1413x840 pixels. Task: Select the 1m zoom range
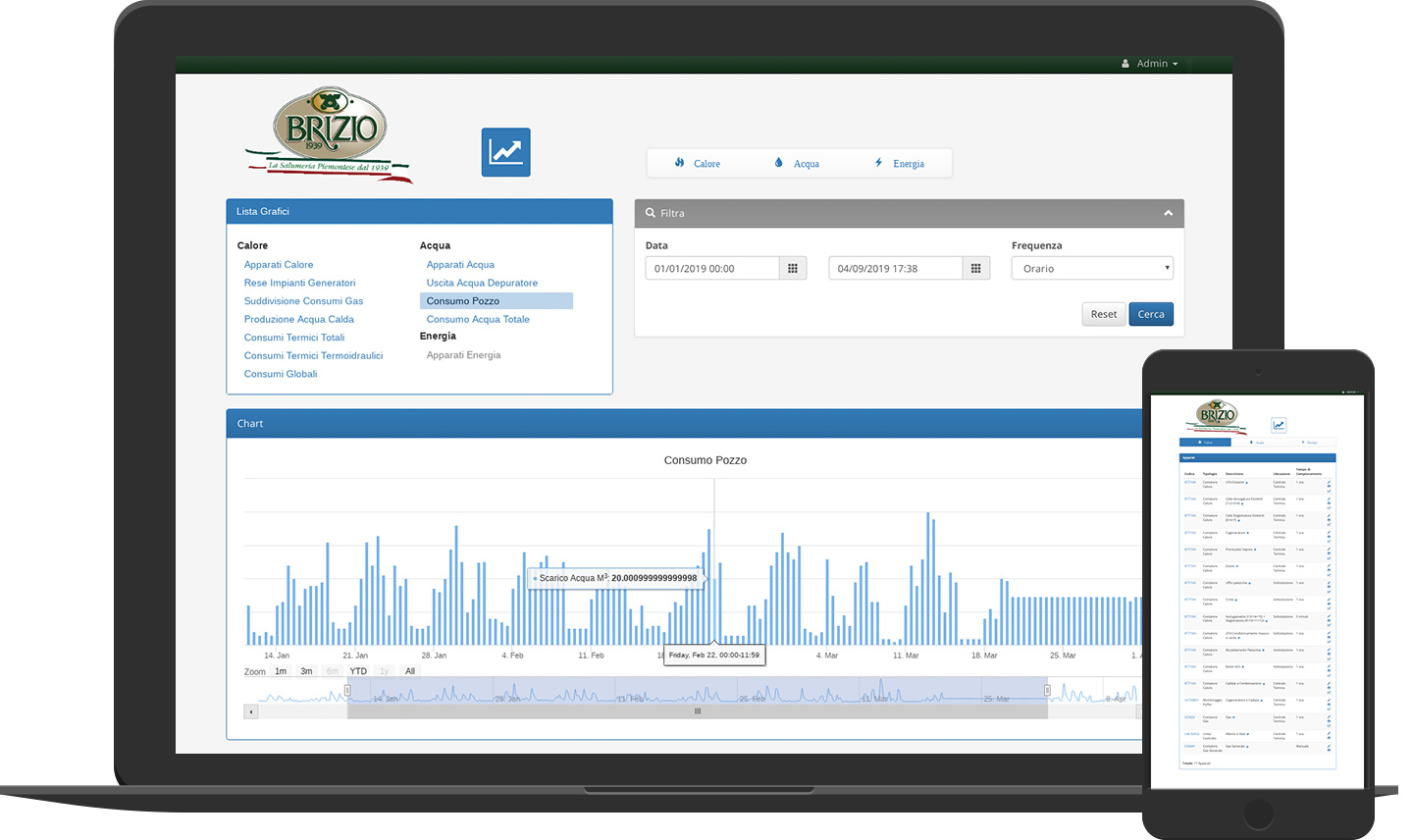(x=281, y=671)
